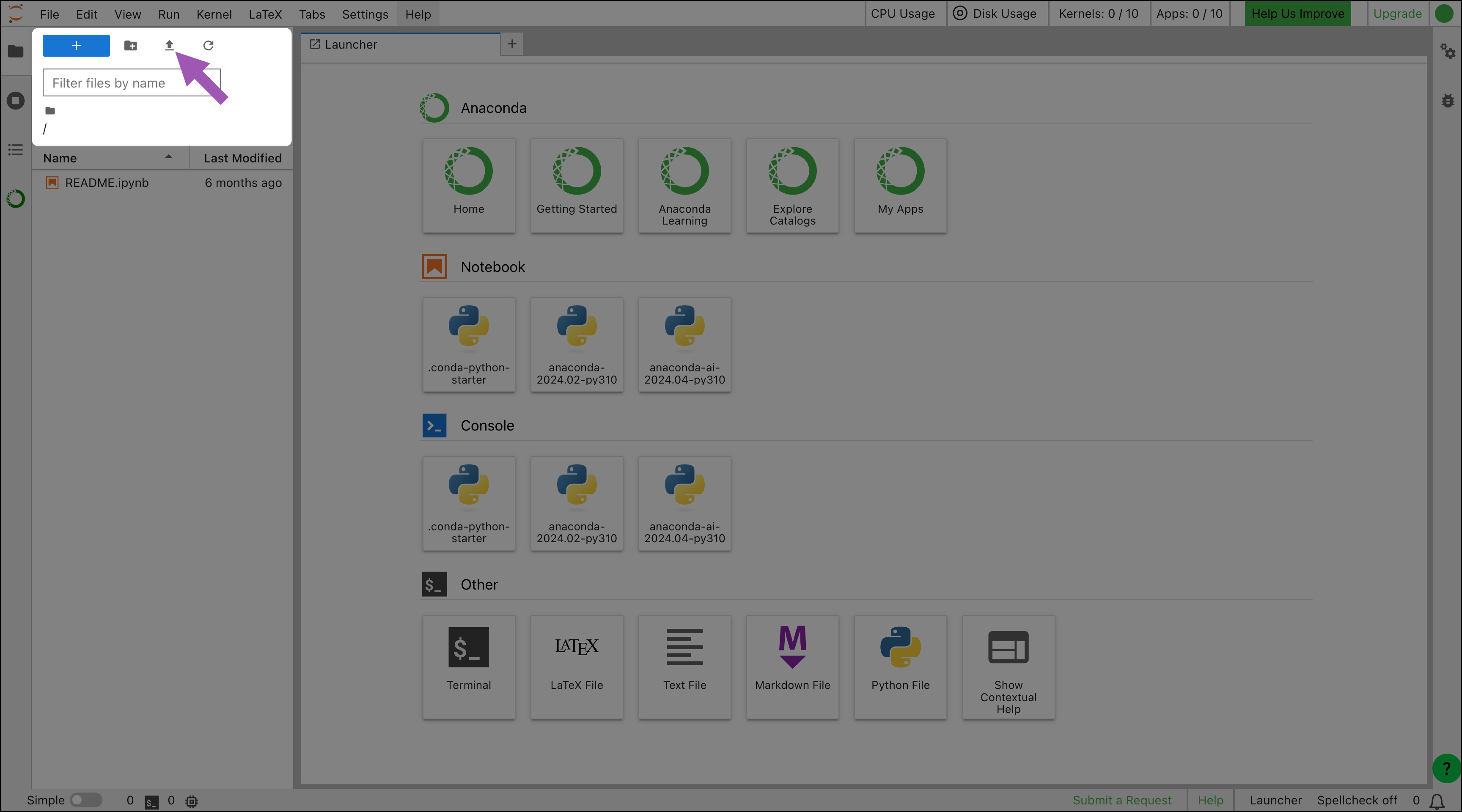Open the Explore Catalogs tile
The image size is (1462, 812).
792,186
